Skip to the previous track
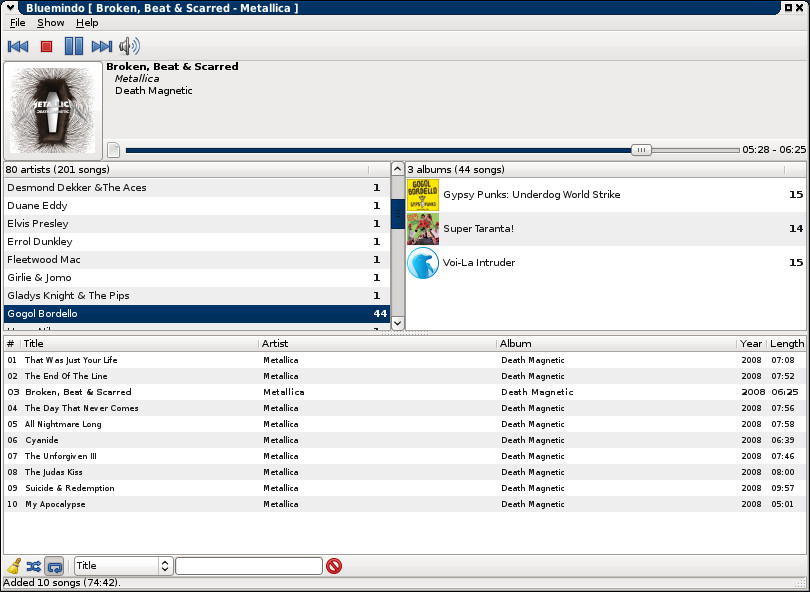 tap(17, 46)
